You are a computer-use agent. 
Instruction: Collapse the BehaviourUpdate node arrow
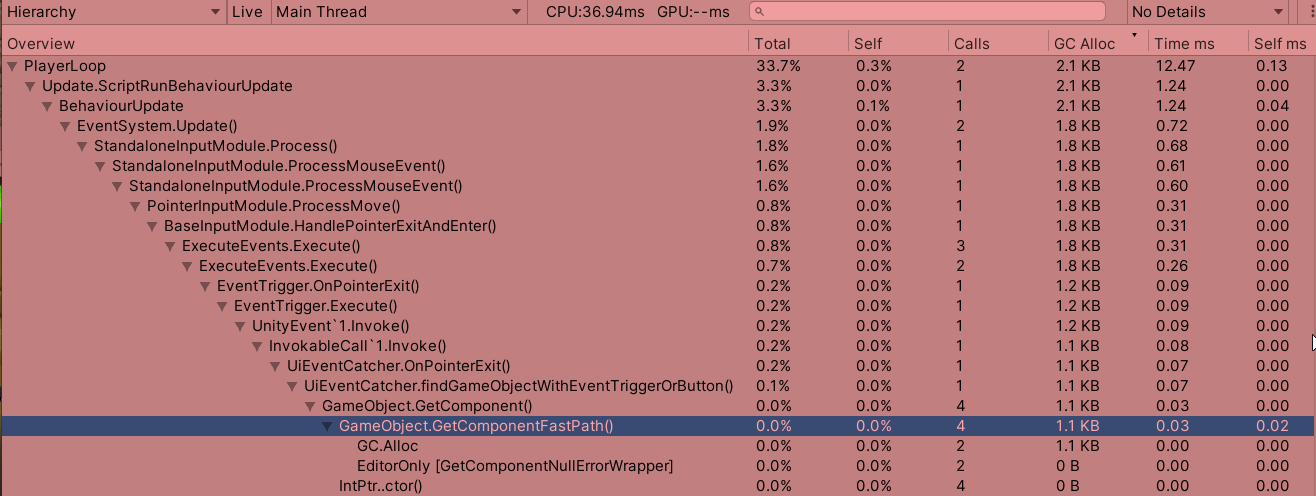click(x=47, y=106)
